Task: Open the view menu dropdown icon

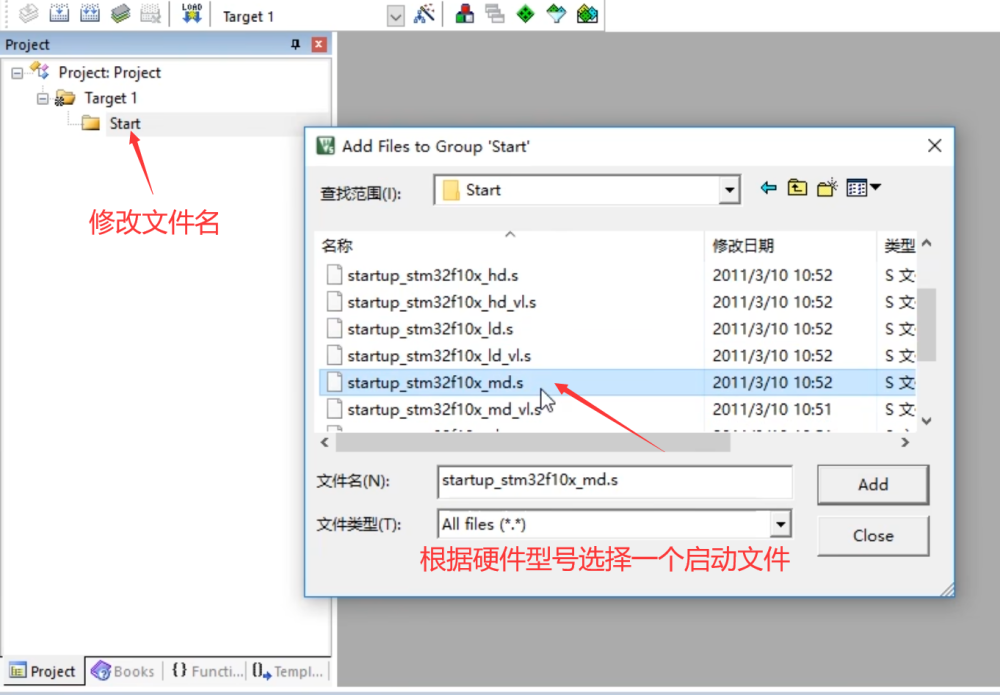Action: [863, 188]
